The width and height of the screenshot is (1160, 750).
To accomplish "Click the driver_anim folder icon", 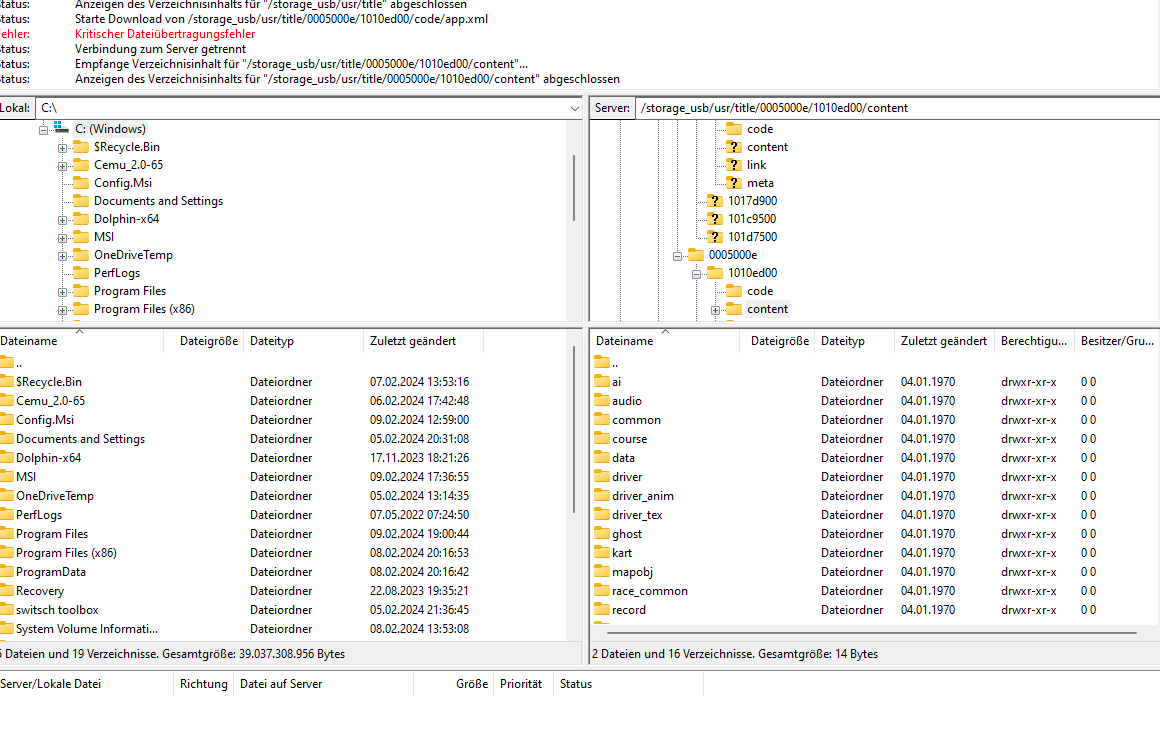I will (x=601, y=496).
